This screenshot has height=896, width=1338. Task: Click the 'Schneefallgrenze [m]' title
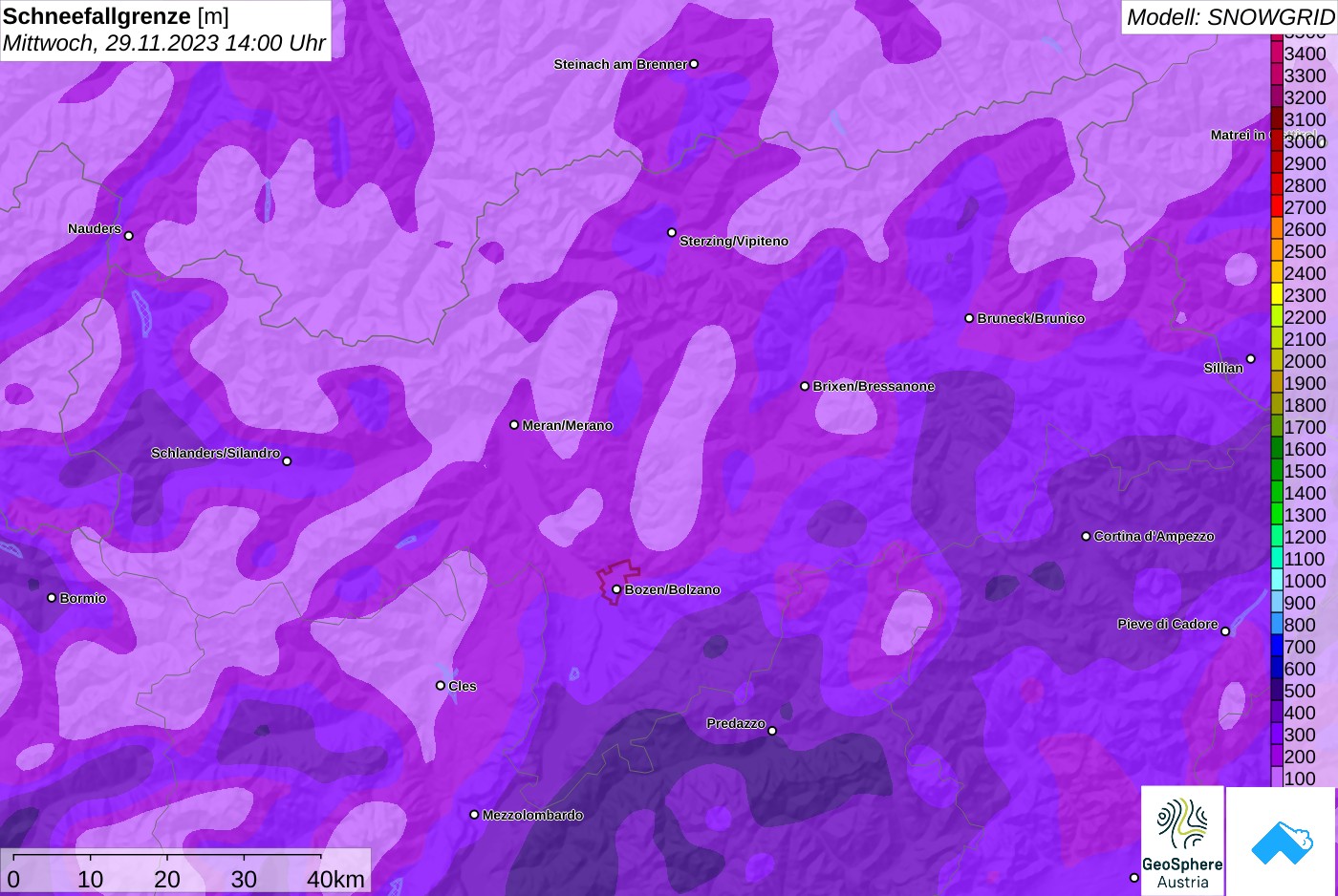coord(116,16)
